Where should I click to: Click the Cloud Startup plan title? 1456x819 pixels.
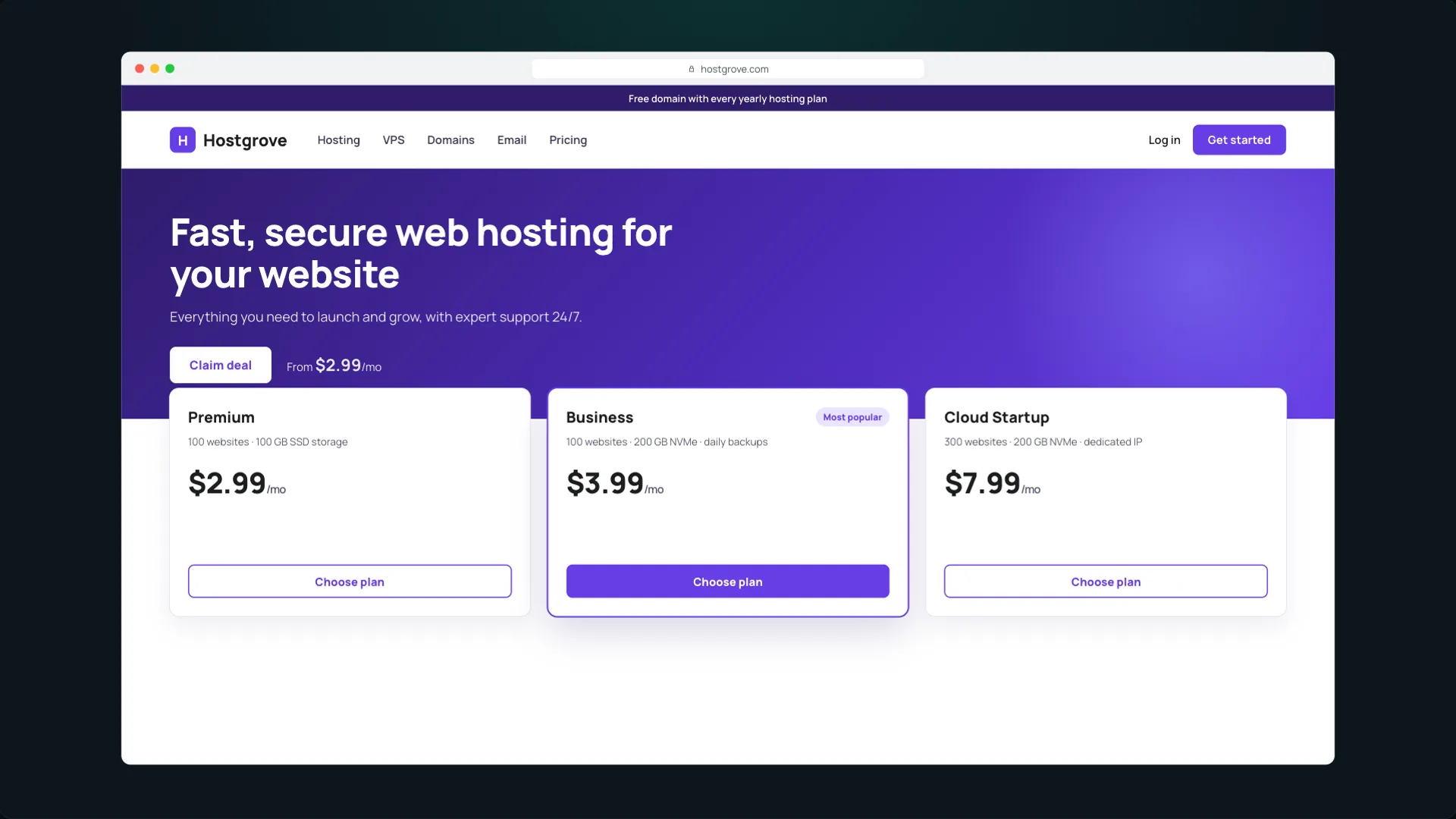pos(996,418)
